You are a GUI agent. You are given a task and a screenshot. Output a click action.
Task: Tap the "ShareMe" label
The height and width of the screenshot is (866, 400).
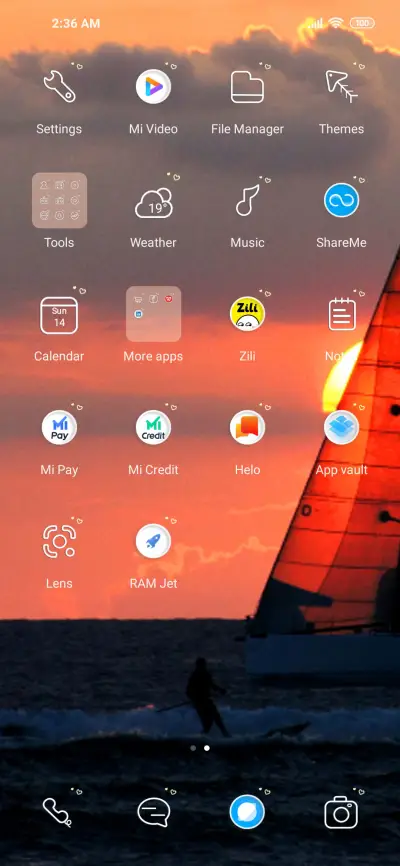[341, 242]
